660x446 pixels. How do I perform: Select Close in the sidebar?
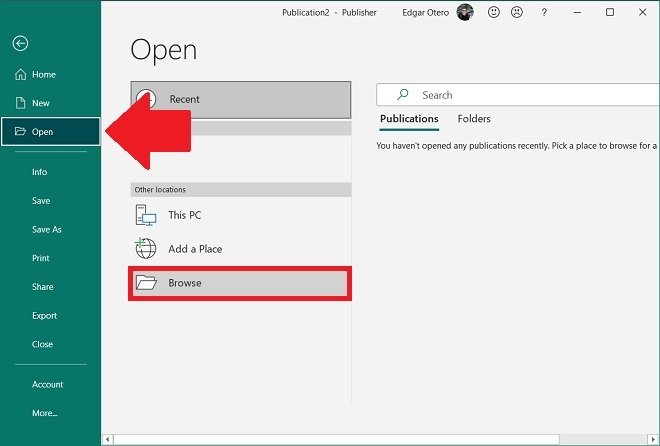tap(42, 344)
